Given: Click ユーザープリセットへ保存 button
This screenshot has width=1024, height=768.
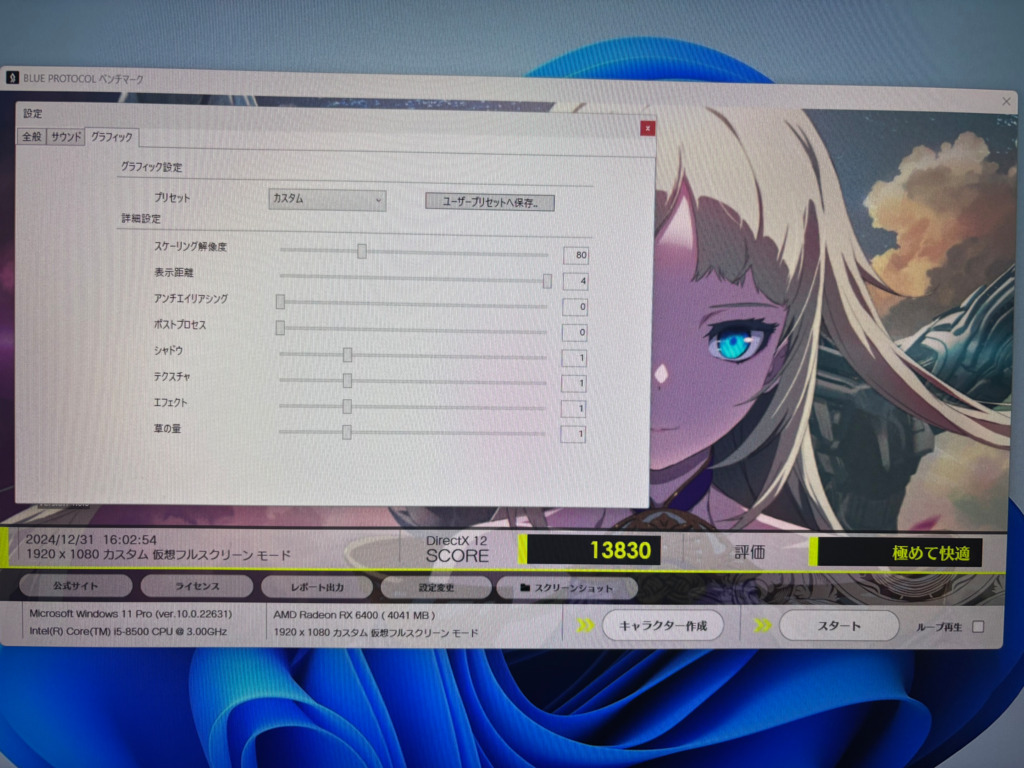Looking at the screenshot, I should 490,202.
